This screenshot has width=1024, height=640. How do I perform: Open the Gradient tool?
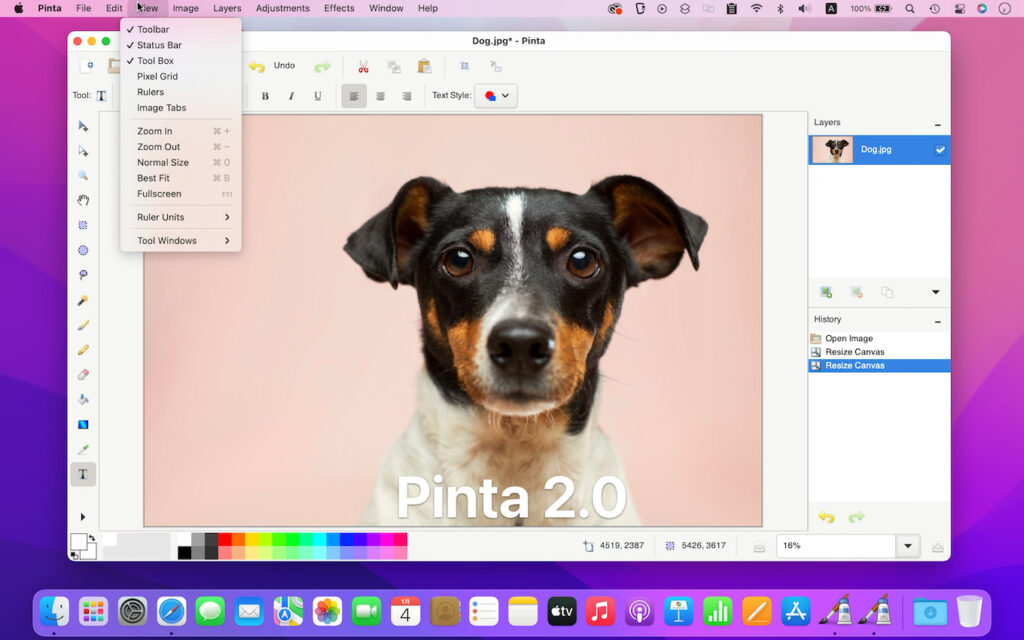83,424
